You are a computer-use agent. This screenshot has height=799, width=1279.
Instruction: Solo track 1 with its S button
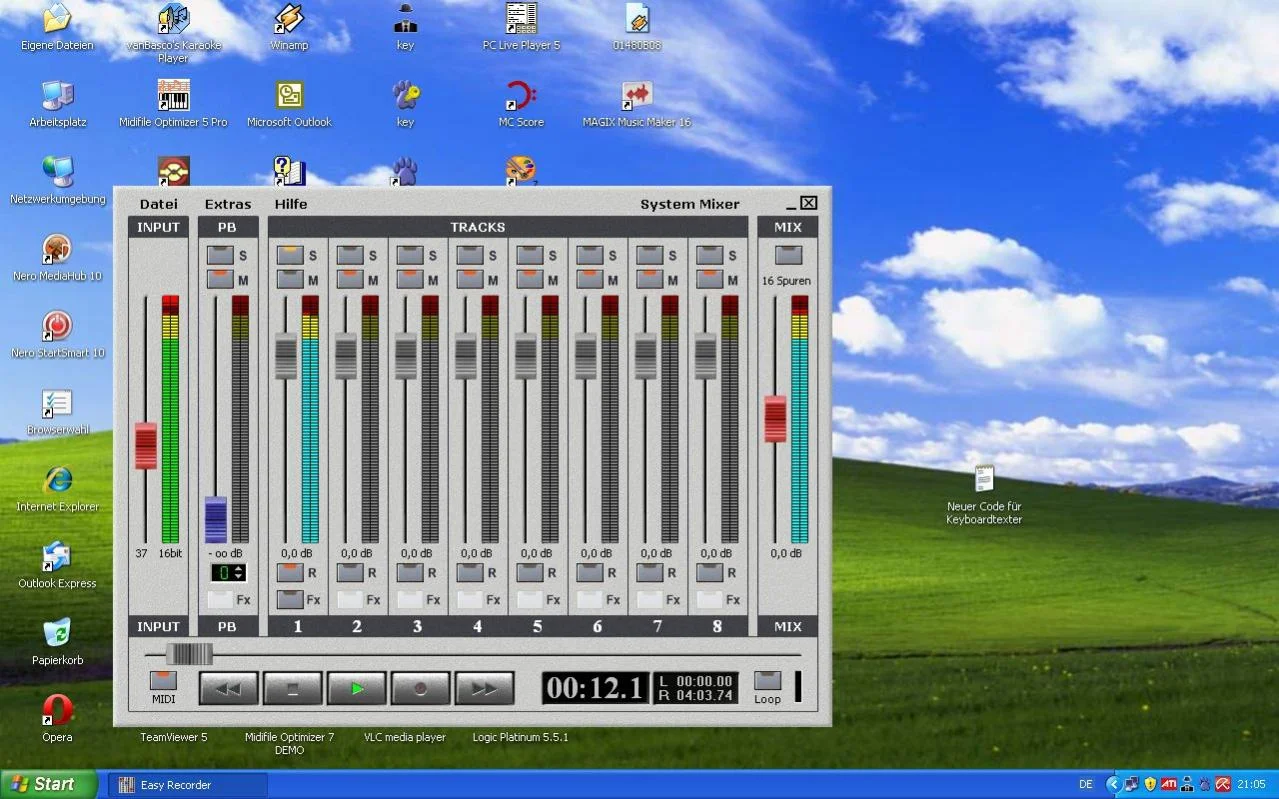[290, 255]
